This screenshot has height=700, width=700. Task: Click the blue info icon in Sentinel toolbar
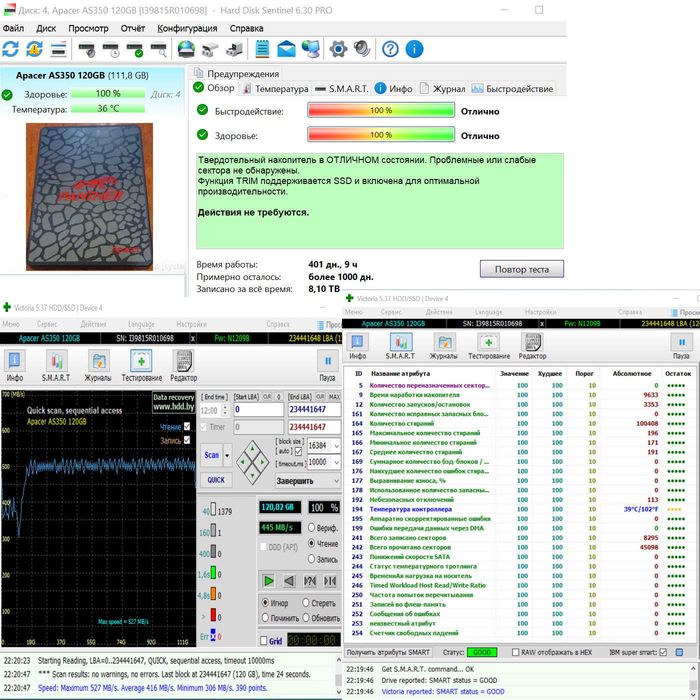click(414, 49)
